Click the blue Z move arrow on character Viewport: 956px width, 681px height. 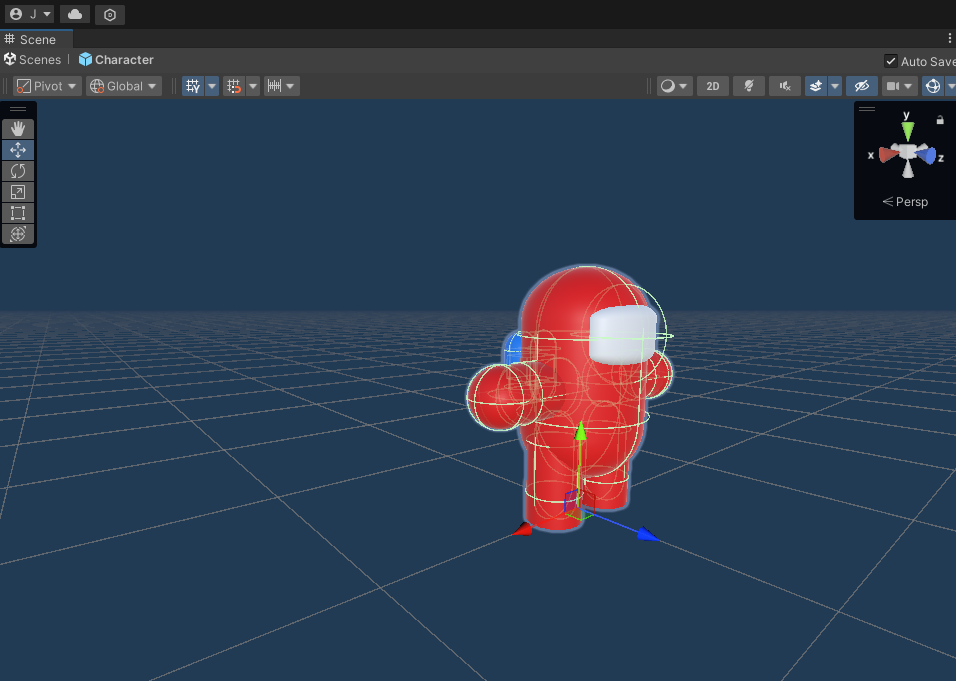point(647,535)
